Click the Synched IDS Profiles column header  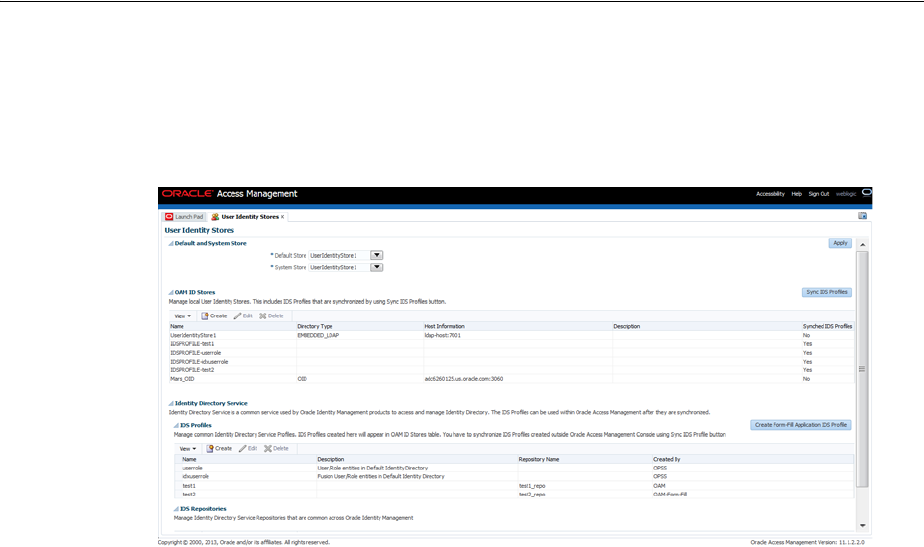(827, 327)
